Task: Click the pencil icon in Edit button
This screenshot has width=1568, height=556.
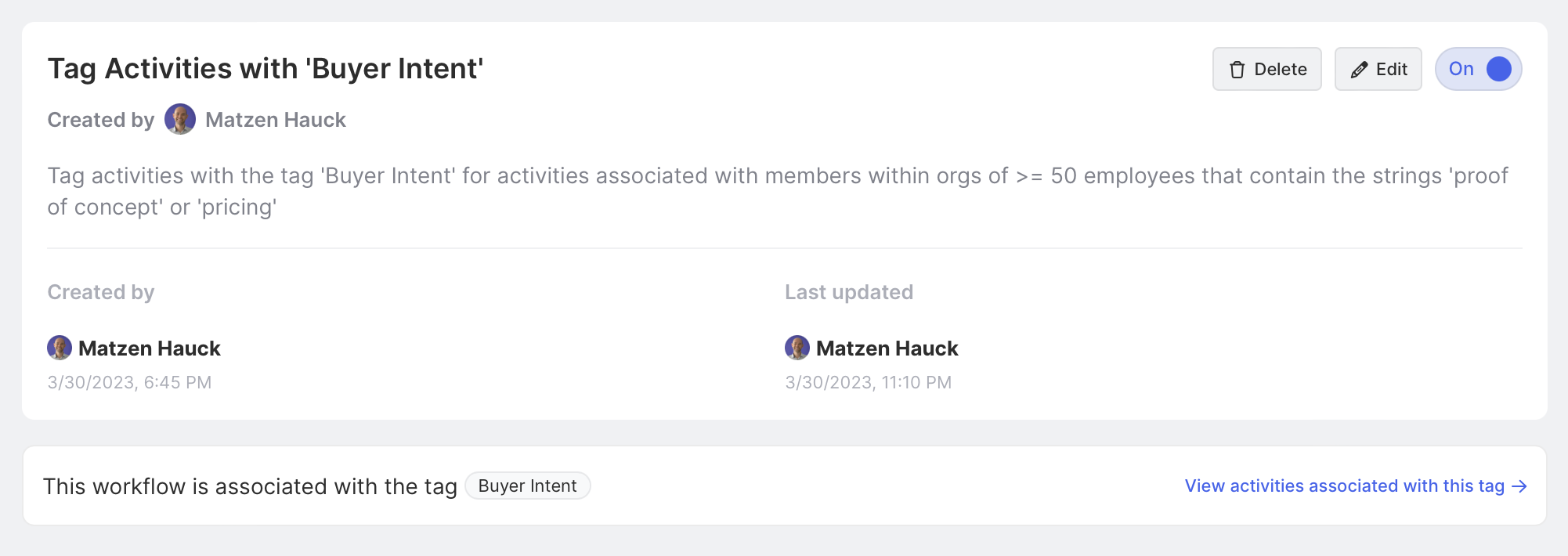Action: pyautogui.click(x=1359, y=70)
